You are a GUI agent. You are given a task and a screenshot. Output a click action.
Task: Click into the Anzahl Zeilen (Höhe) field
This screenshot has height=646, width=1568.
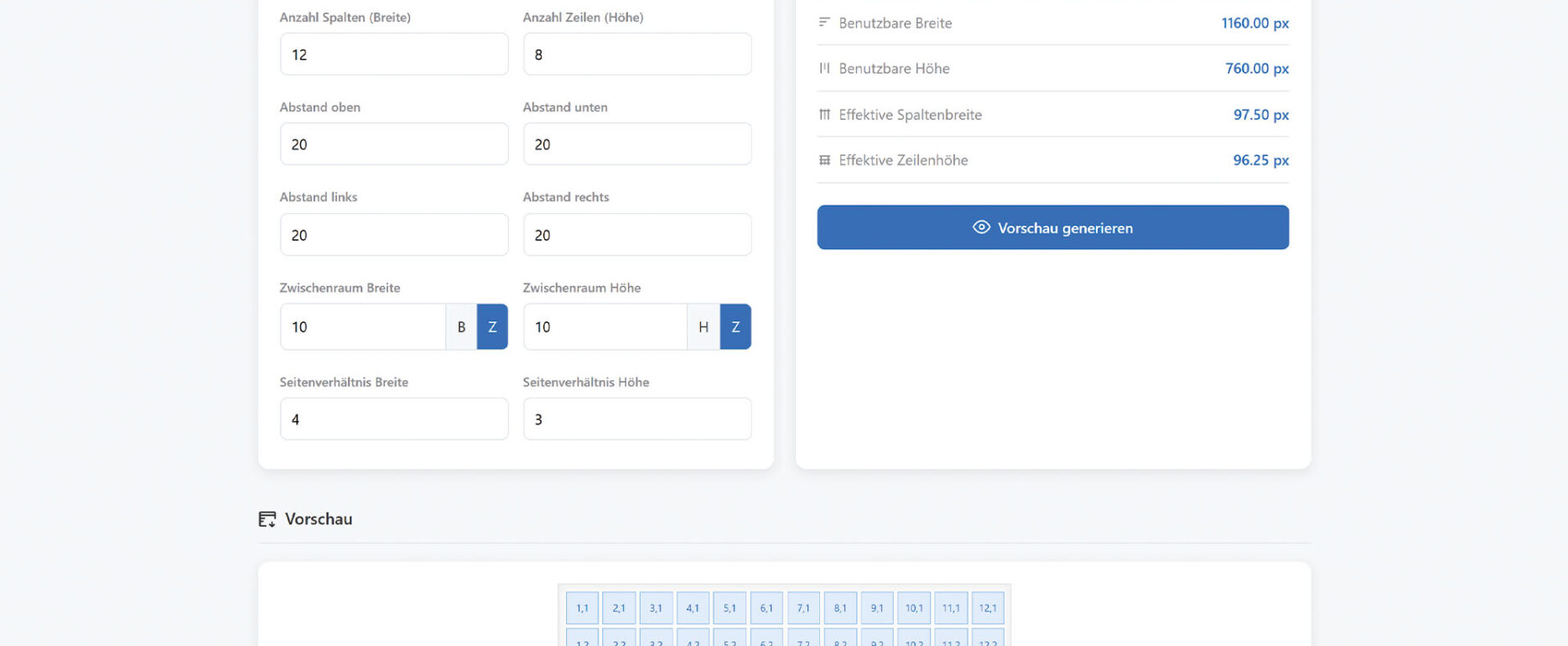click(x=636, y=55)
